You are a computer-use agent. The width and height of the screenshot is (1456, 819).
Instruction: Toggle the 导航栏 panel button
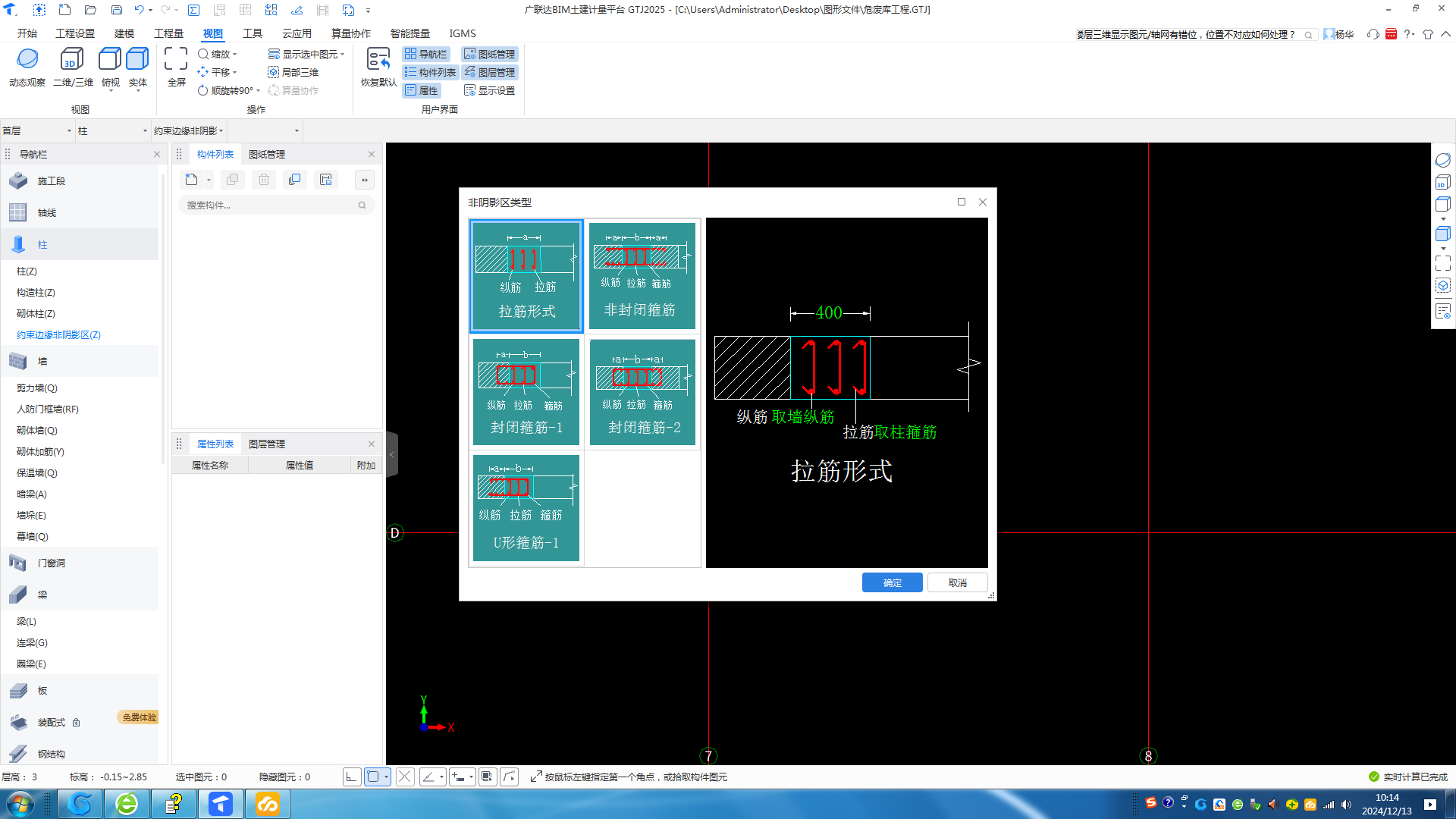point(426,54)
